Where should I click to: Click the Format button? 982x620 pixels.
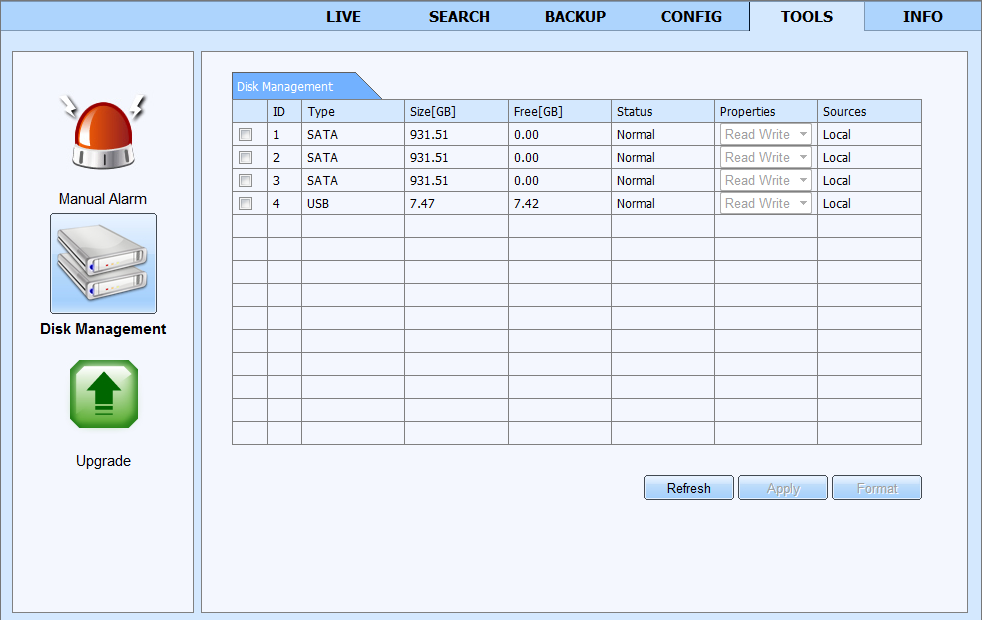pos(877,488)
